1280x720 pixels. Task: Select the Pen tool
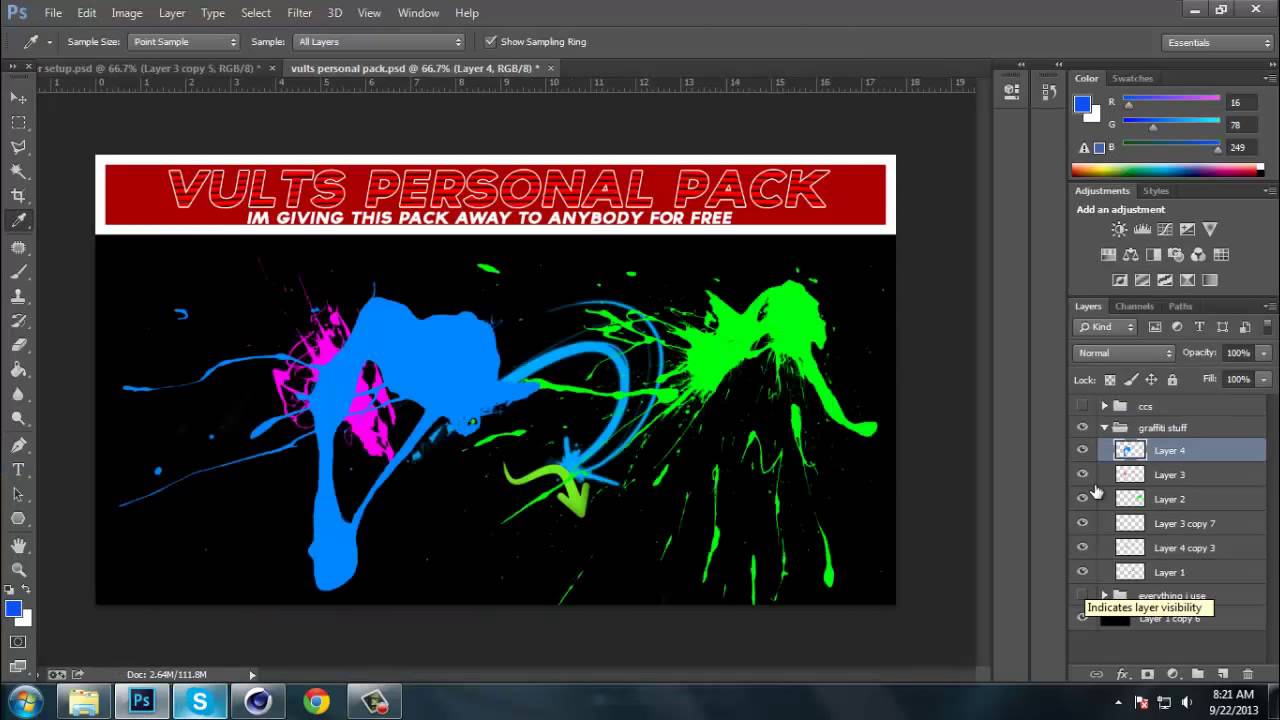(x=18, y=445)
